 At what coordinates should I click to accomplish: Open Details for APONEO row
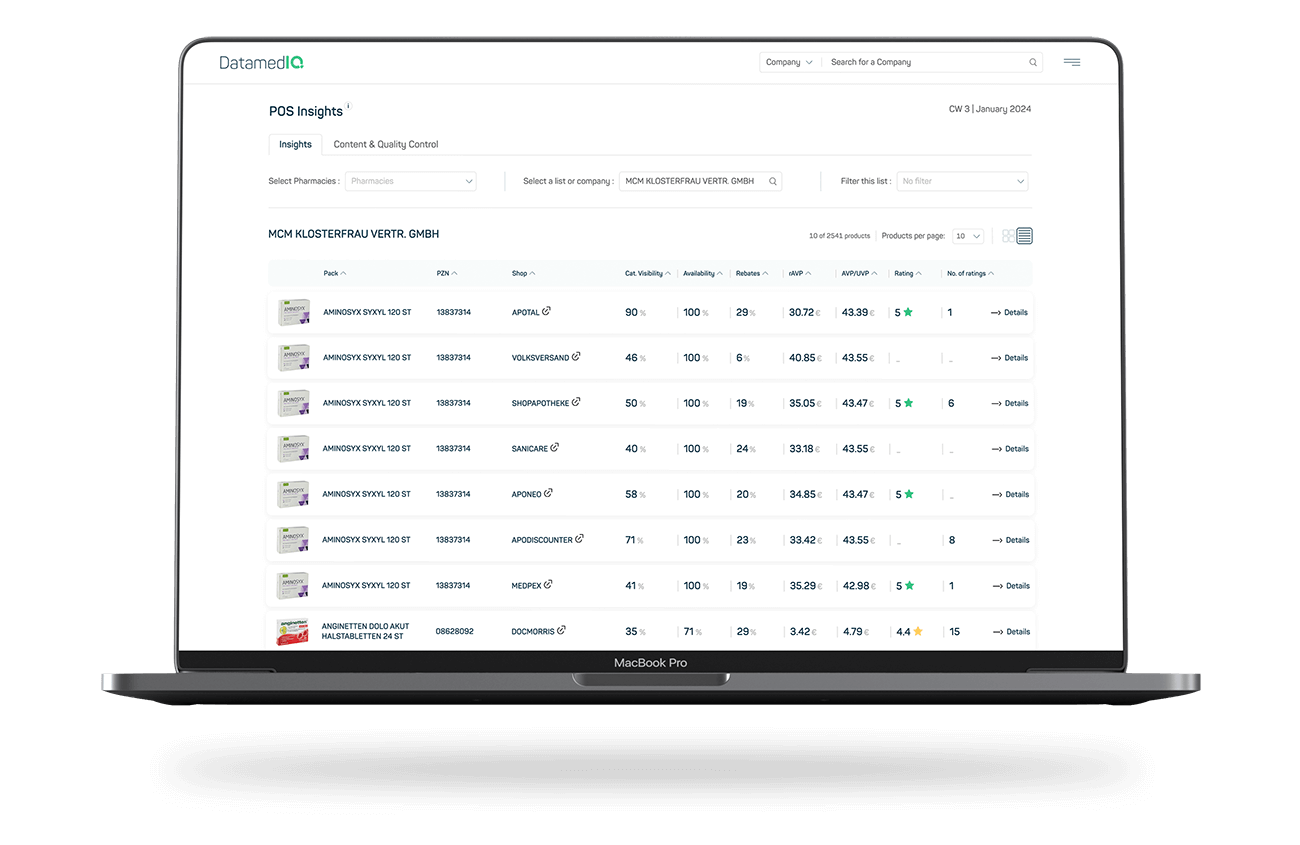tap(1009, 494)
